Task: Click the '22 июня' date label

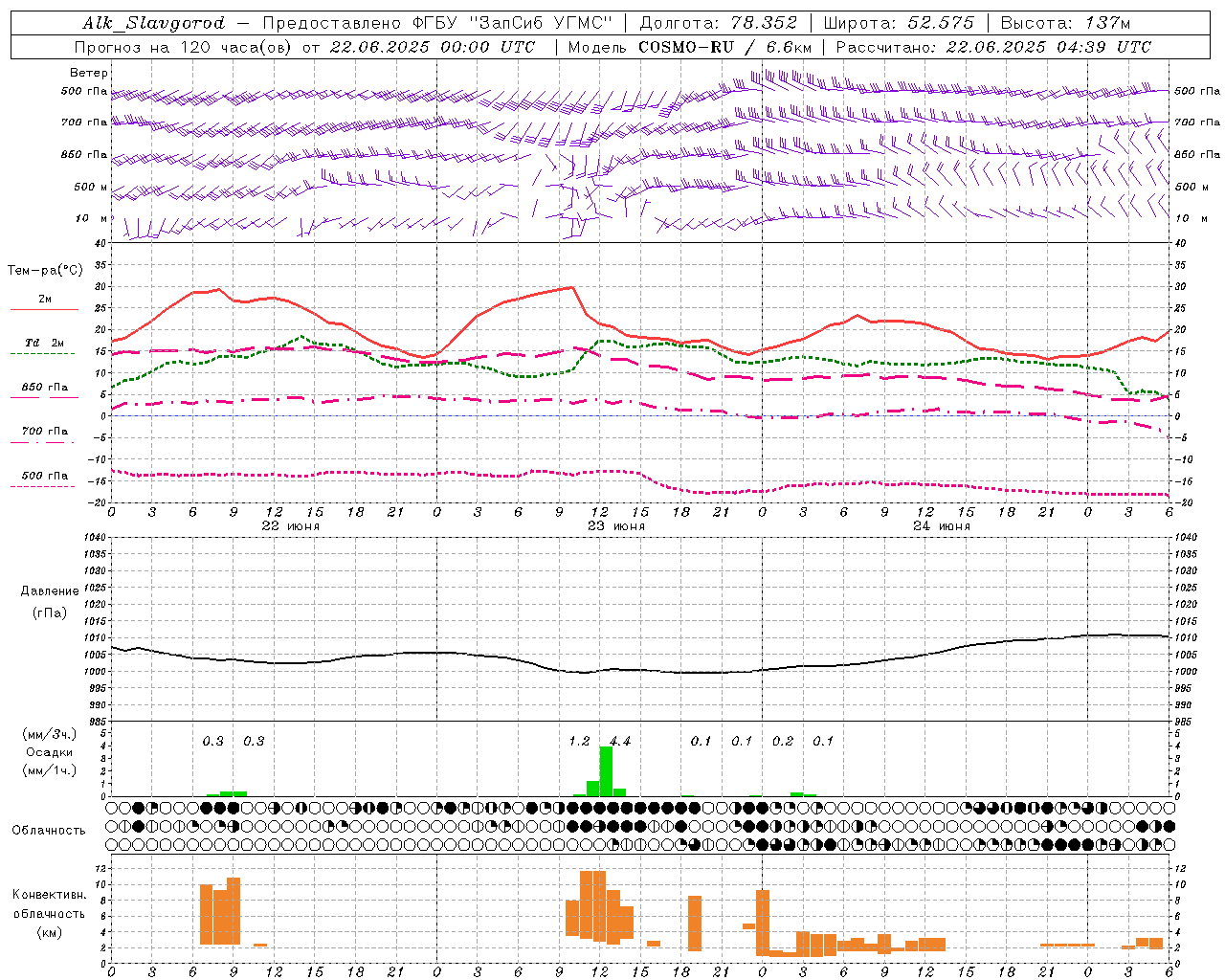Action: pos(291,526)
